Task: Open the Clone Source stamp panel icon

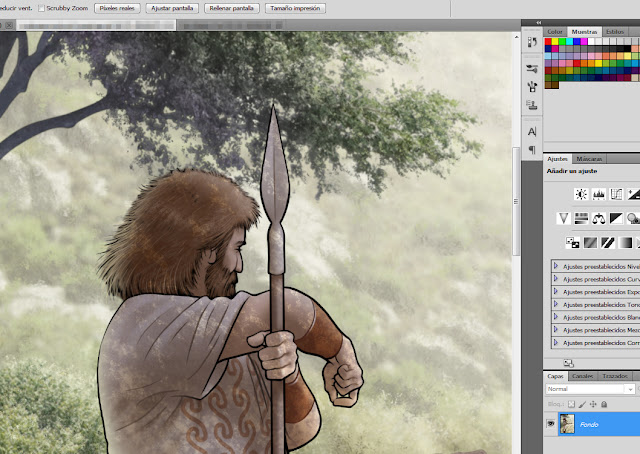Action: click(532, 105)
